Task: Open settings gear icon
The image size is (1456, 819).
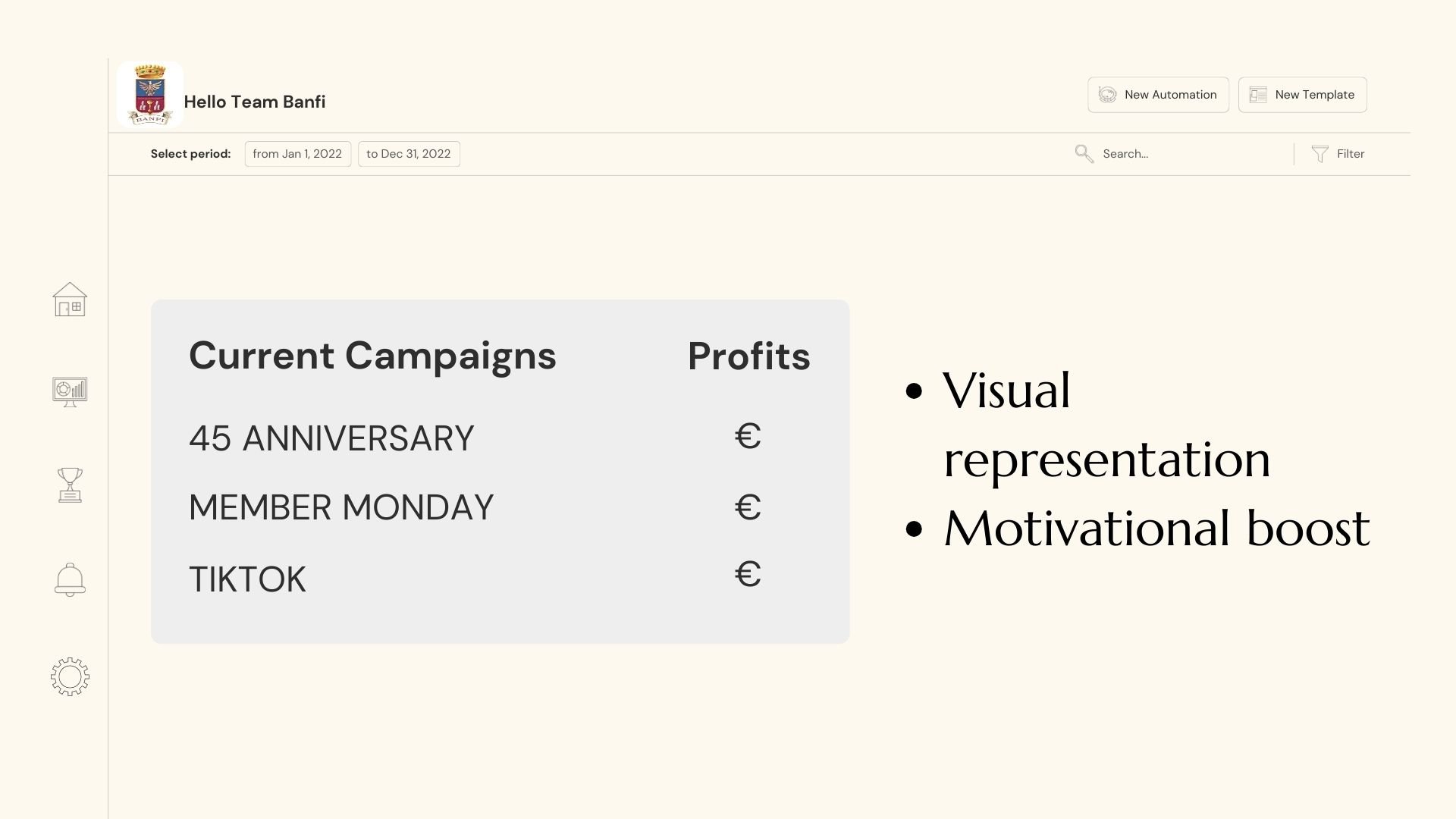Action: coord(70,676)
